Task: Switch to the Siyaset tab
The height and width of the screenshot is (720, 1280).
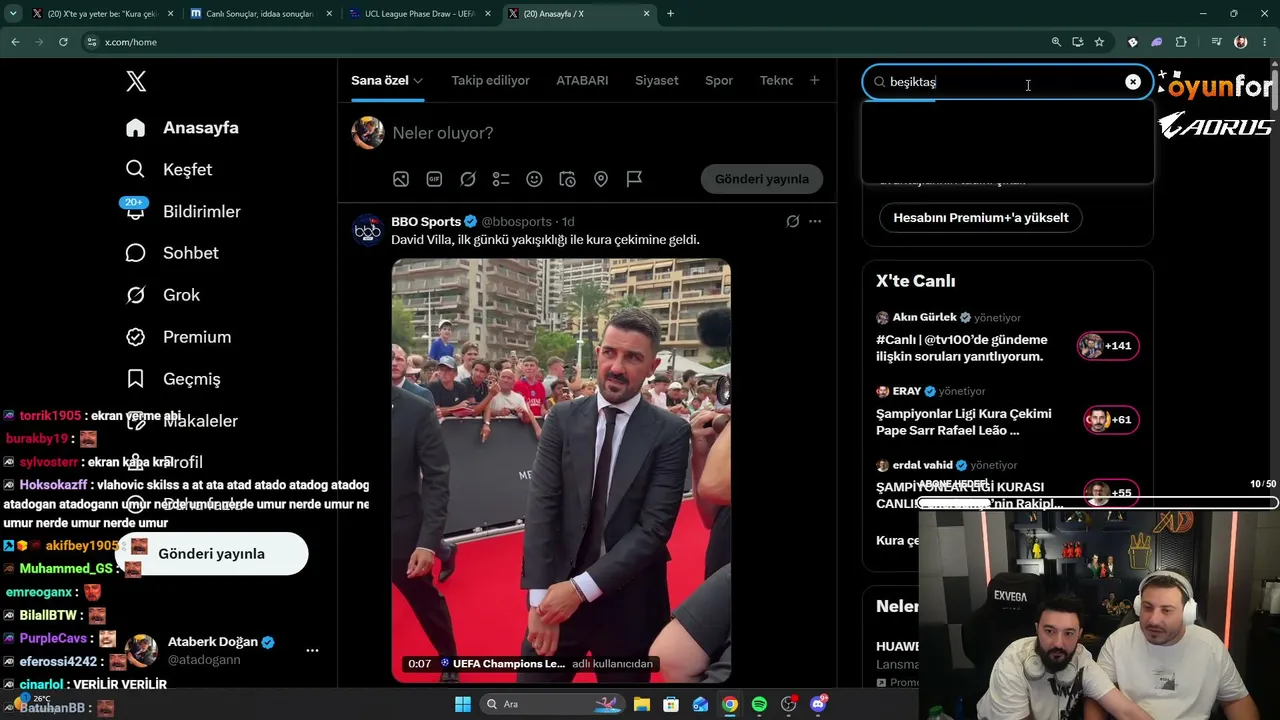Action: point(656,81)
